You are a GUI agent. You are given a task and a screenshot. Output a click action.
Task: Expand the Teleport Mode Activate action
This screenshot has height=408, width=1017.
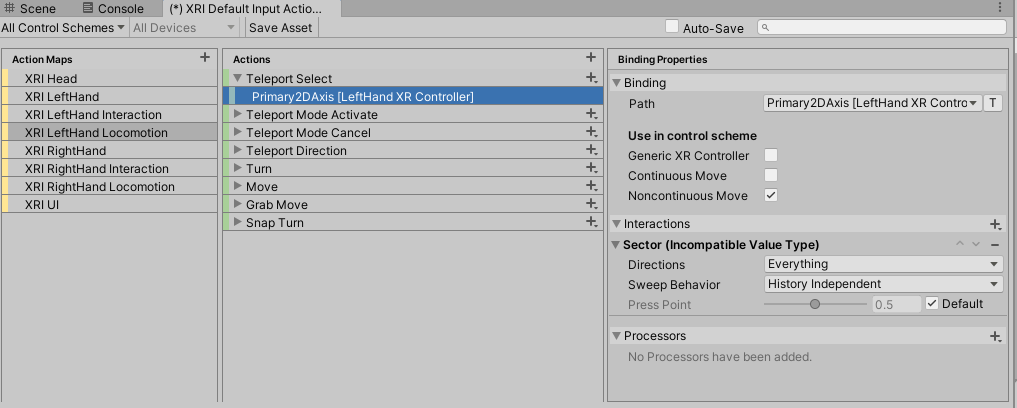[x=238, y=115]
